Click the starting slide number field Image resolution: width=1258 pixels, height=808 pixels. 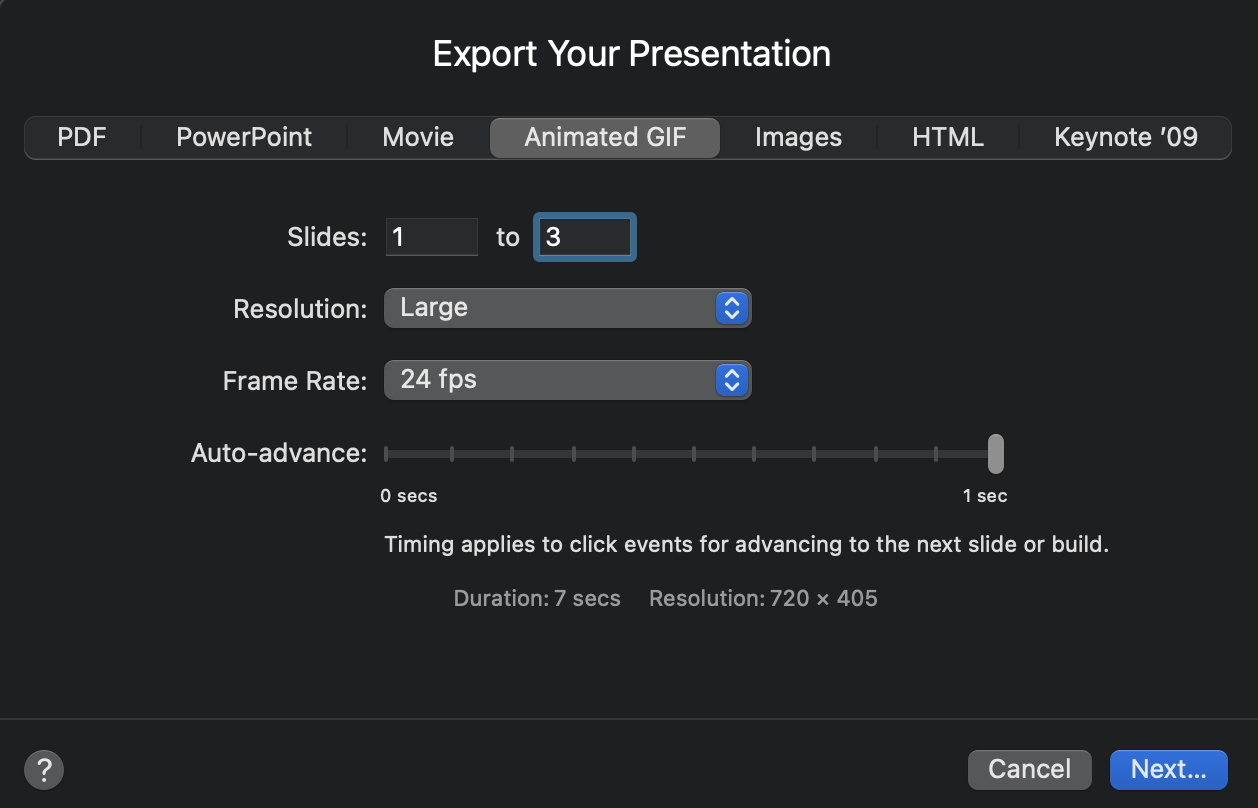click(x=431, y=237)
